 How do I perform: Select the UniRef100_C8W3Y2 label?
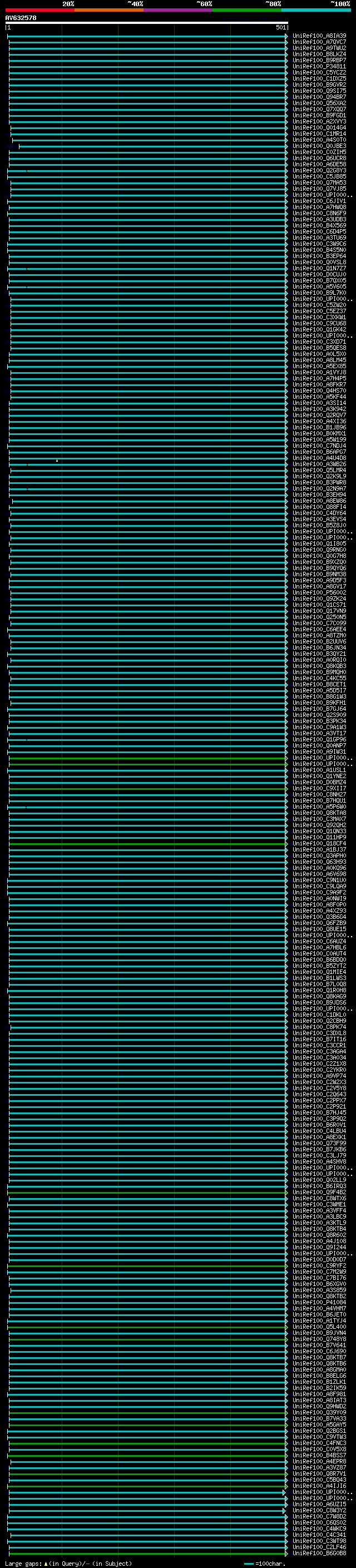(319, 1510)
